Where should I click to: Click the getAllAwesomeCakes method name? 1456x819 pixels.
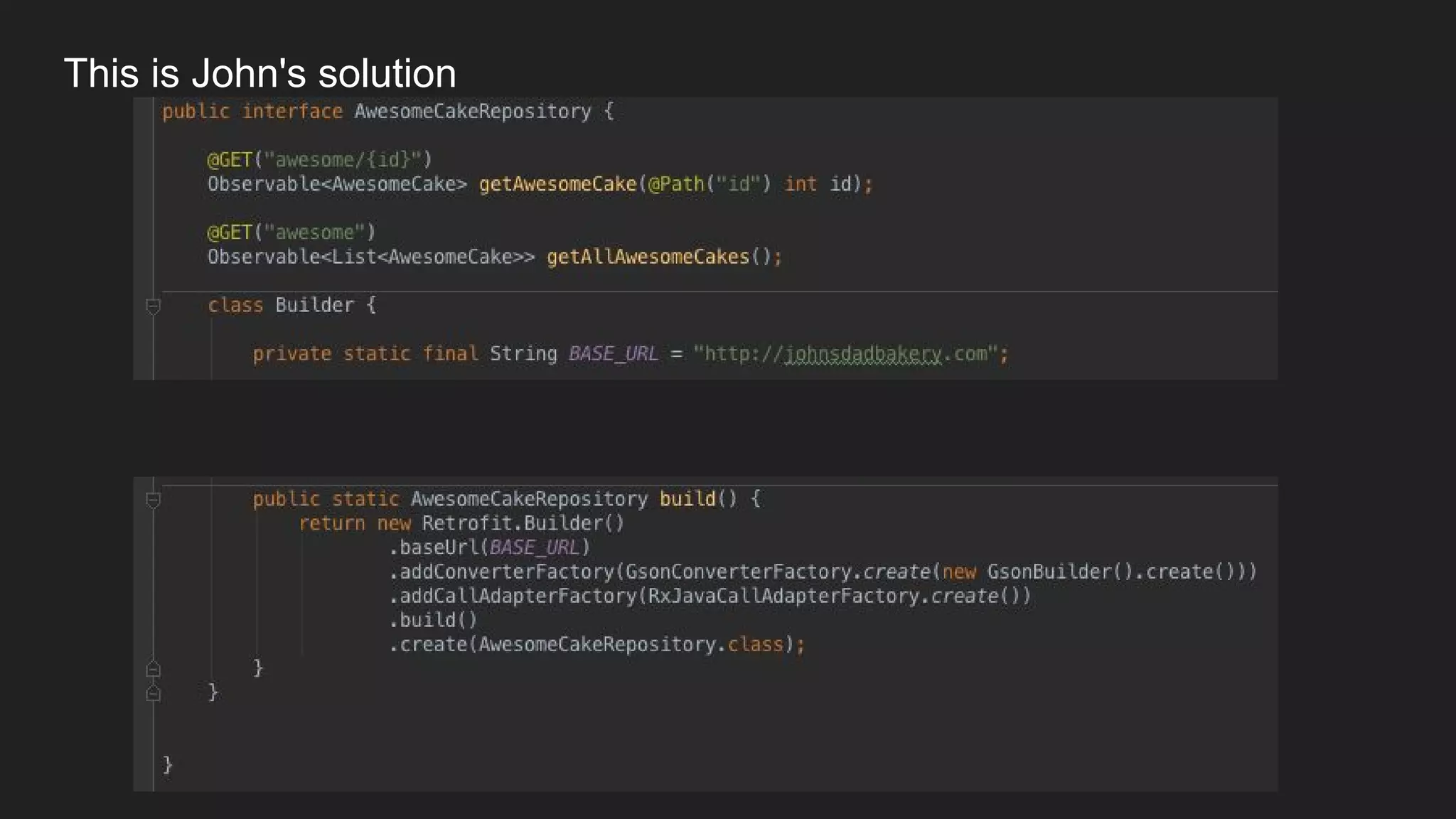[x=648, y=257]
